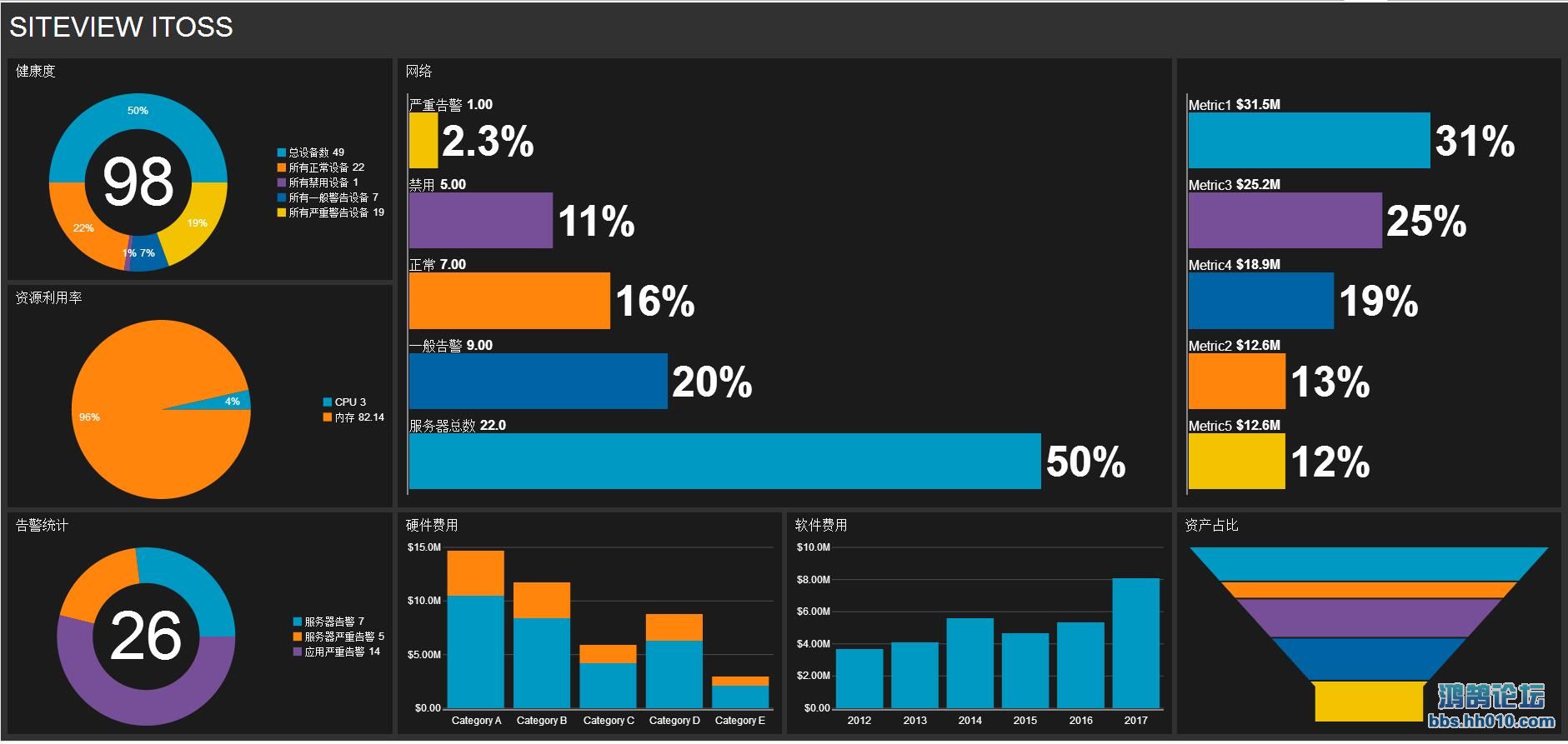
Task: Select the 网络 panel title
Action: tap(418, 71)
